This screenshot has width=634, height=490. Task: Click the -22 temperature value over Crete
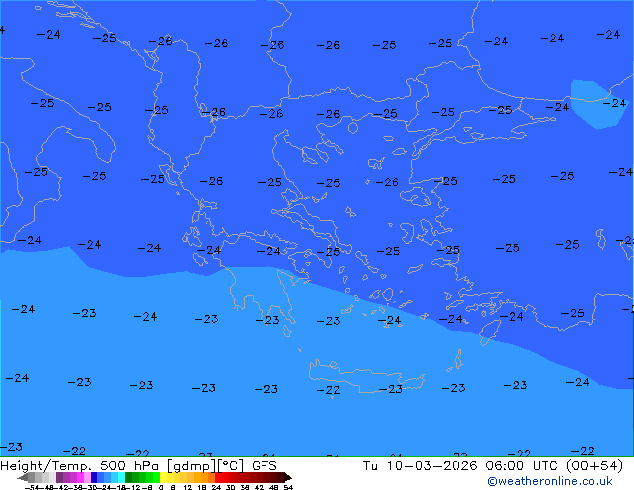click(328, 390)
